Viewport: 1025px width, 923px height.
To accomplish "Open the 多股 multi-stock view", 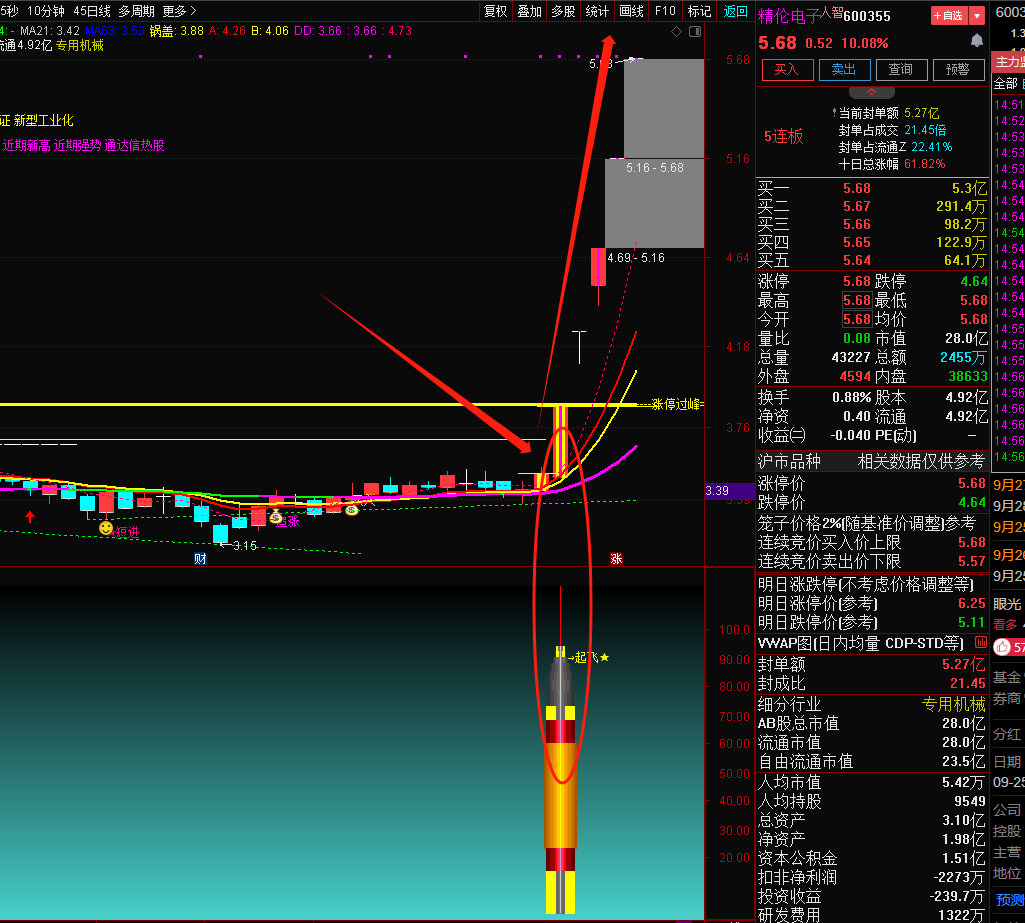I will 563,11.
